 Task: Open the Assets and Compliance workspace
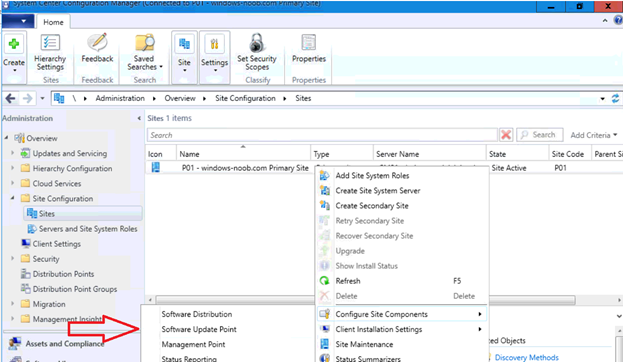coord(65,344)
